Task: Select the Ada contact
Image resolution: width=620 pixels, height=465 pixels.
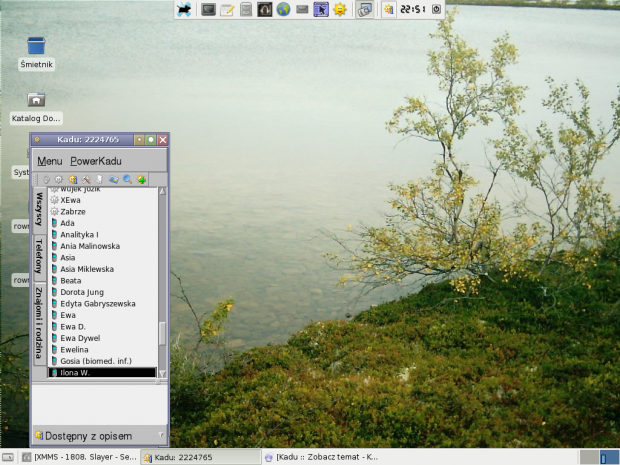Action: pyautogui.click(x=103, y=223)
